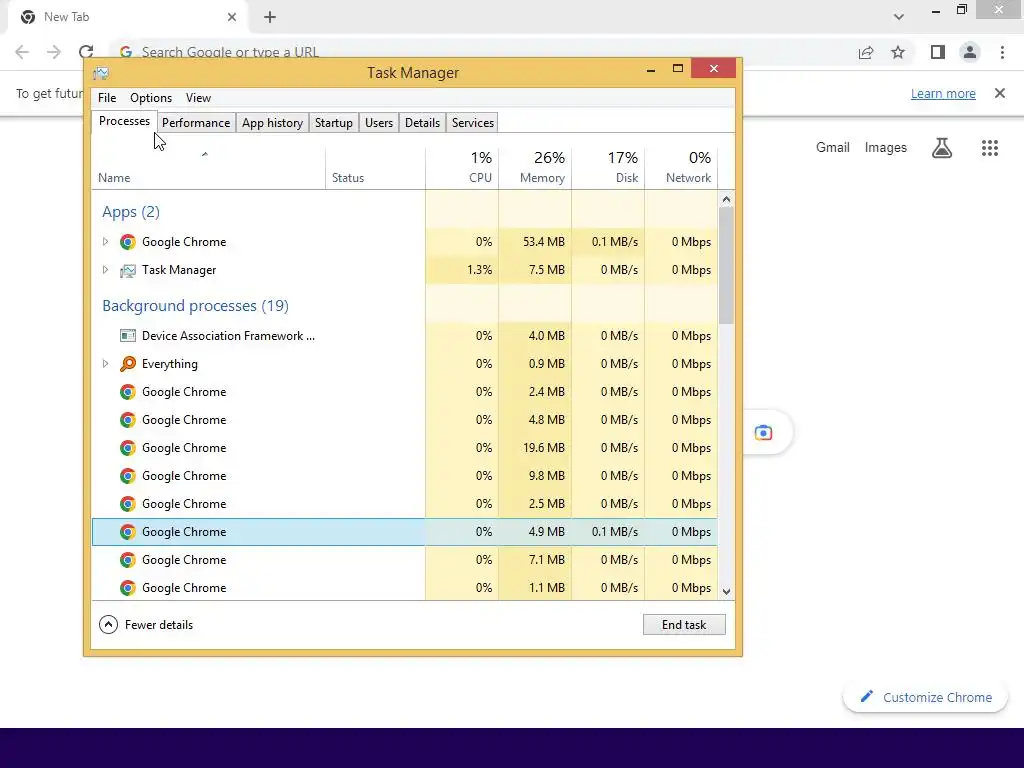Click the share page icon in the address bar
Viewport: 1024px width, 768px height.
[866, 52]
